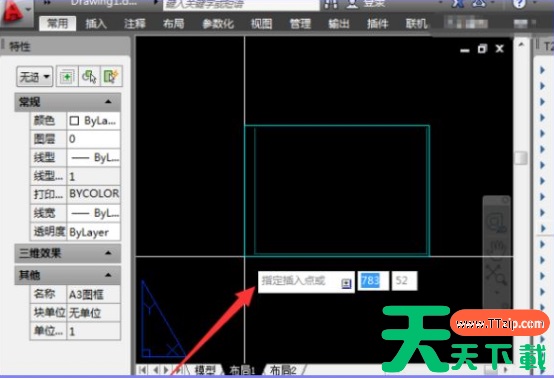This screenshot has height=379, width=554.
Task: Click the vertical scrollbar up arrow
Action: tap(521, 45)
